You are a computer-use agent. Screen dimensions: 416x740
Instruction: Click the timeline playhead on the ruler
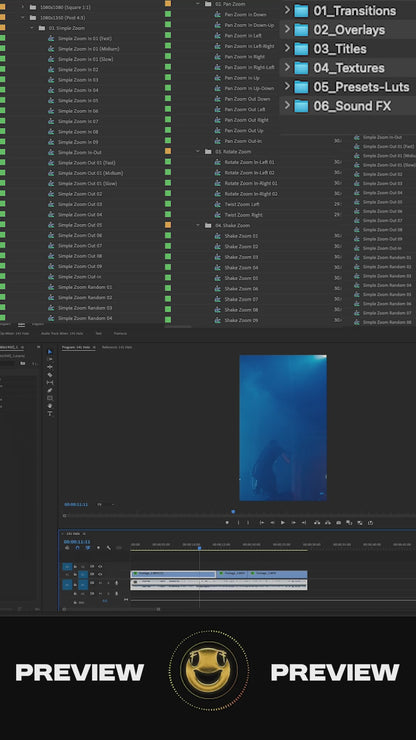[199, 547]
